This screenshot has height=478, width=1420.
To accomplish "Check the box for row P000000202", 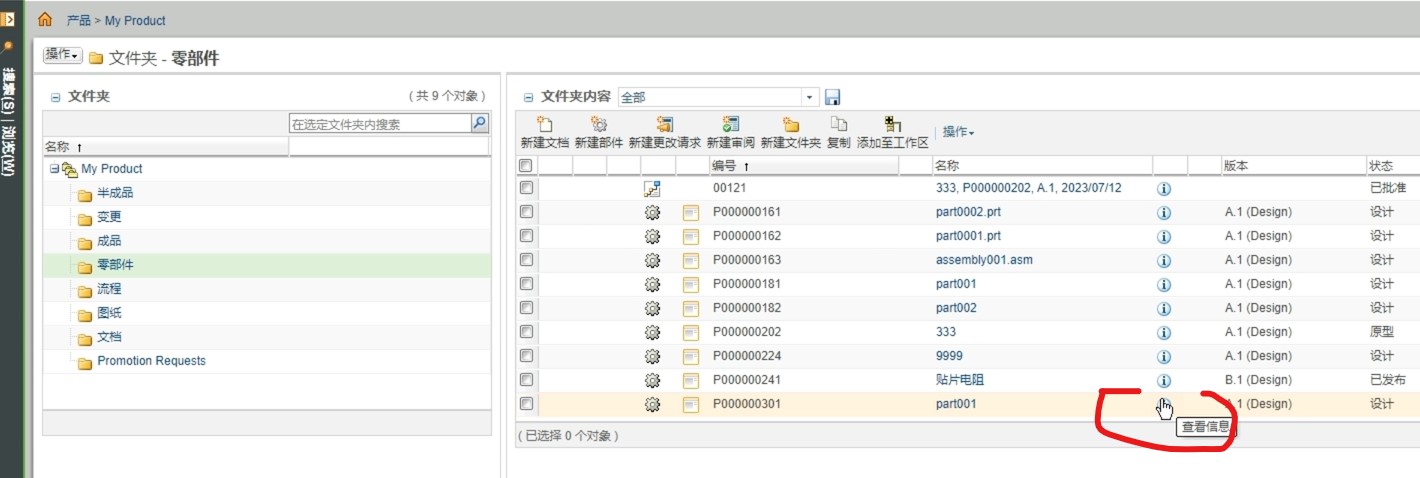I will click(x=526, y=331).
